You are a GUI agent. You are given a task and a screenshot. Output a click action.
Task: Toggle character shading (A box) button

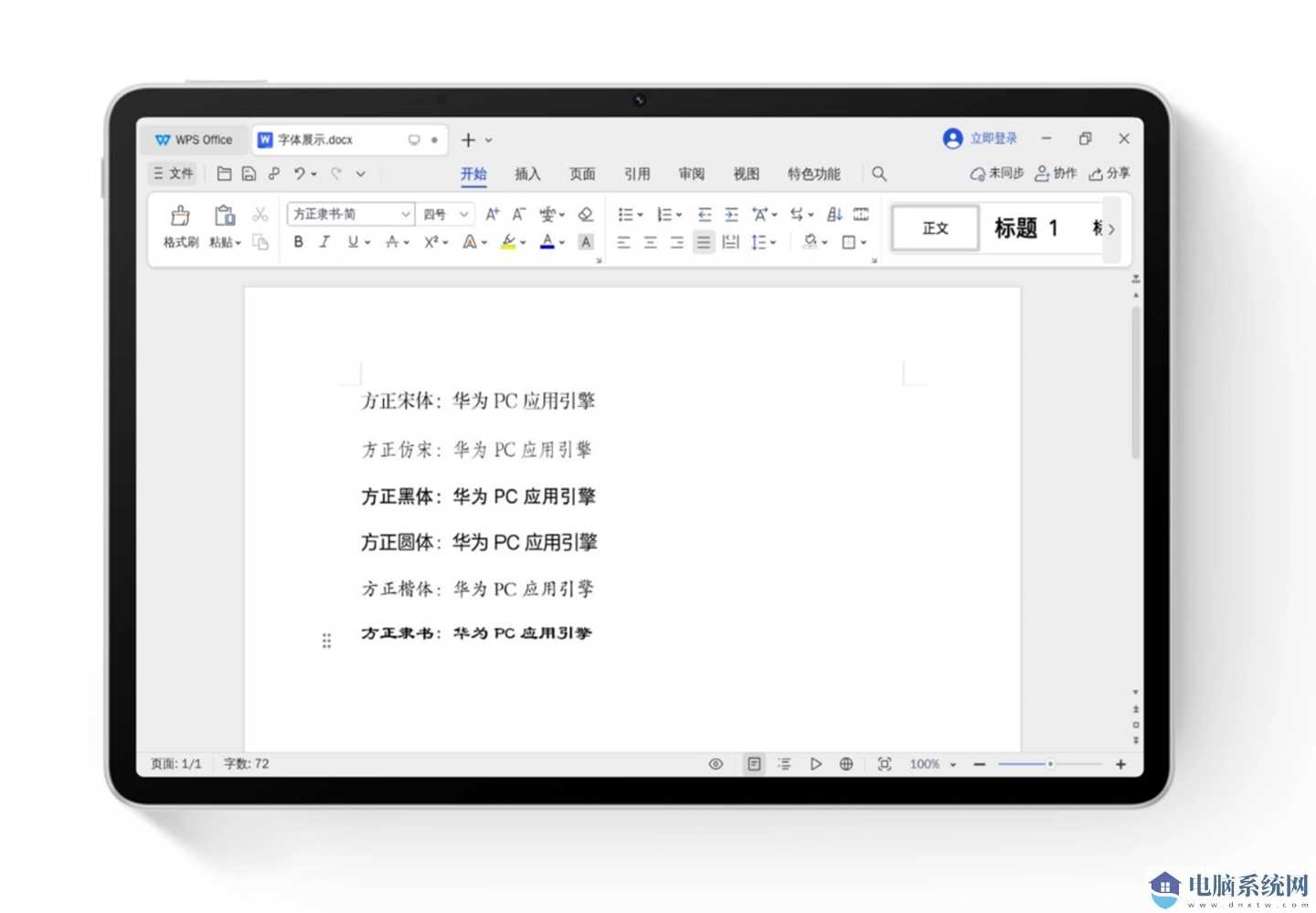(586, 242)
